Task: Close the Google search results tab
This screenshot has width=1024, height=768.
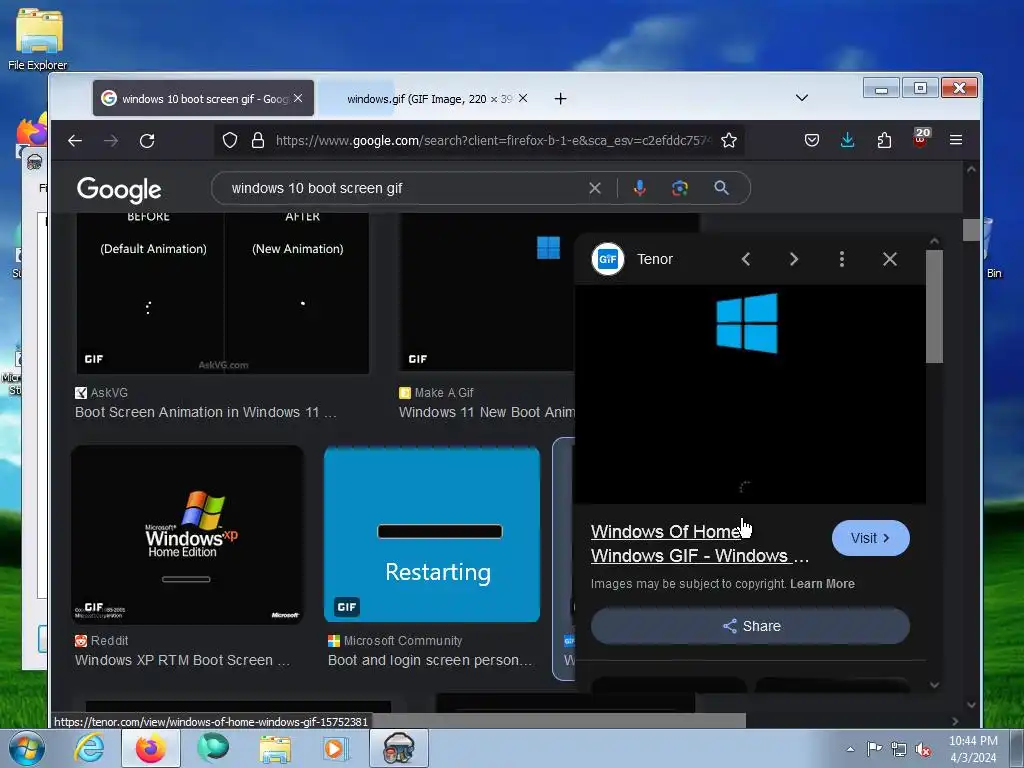Action: click(x=298, y=98)
